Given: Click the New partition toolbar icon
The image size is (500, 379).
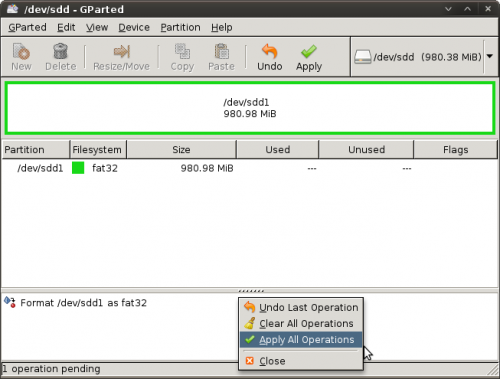Looking at the screenshot, I should (x=21, y=51).
